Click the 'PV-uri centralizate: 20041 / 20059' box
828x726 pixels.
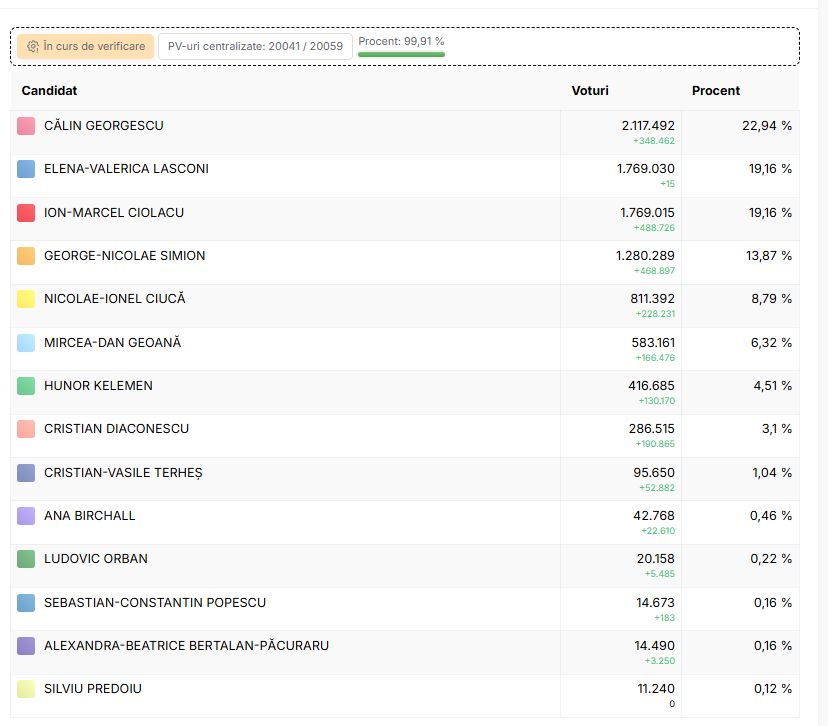click(x=255, y=46)
